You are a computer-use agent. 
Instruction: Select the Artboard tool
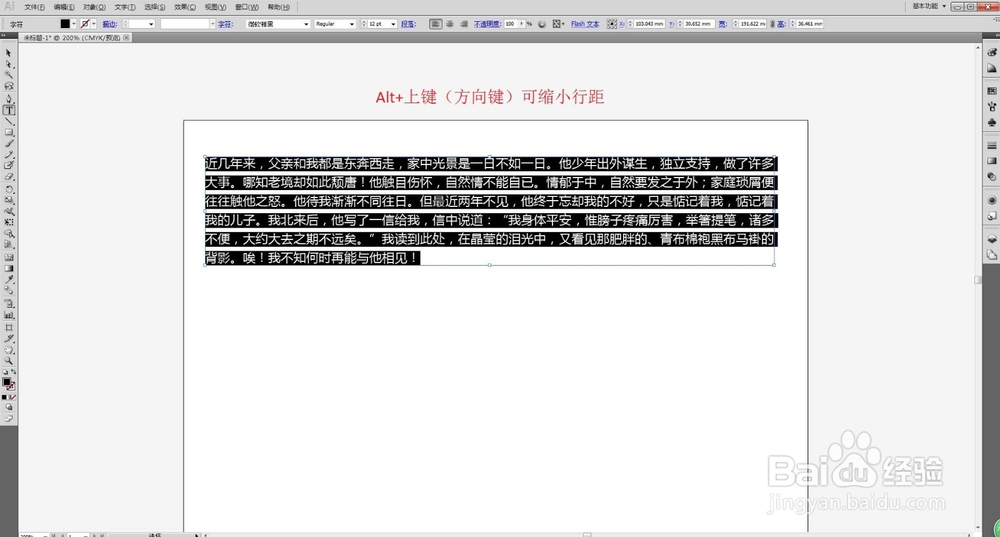click(8, 327)
